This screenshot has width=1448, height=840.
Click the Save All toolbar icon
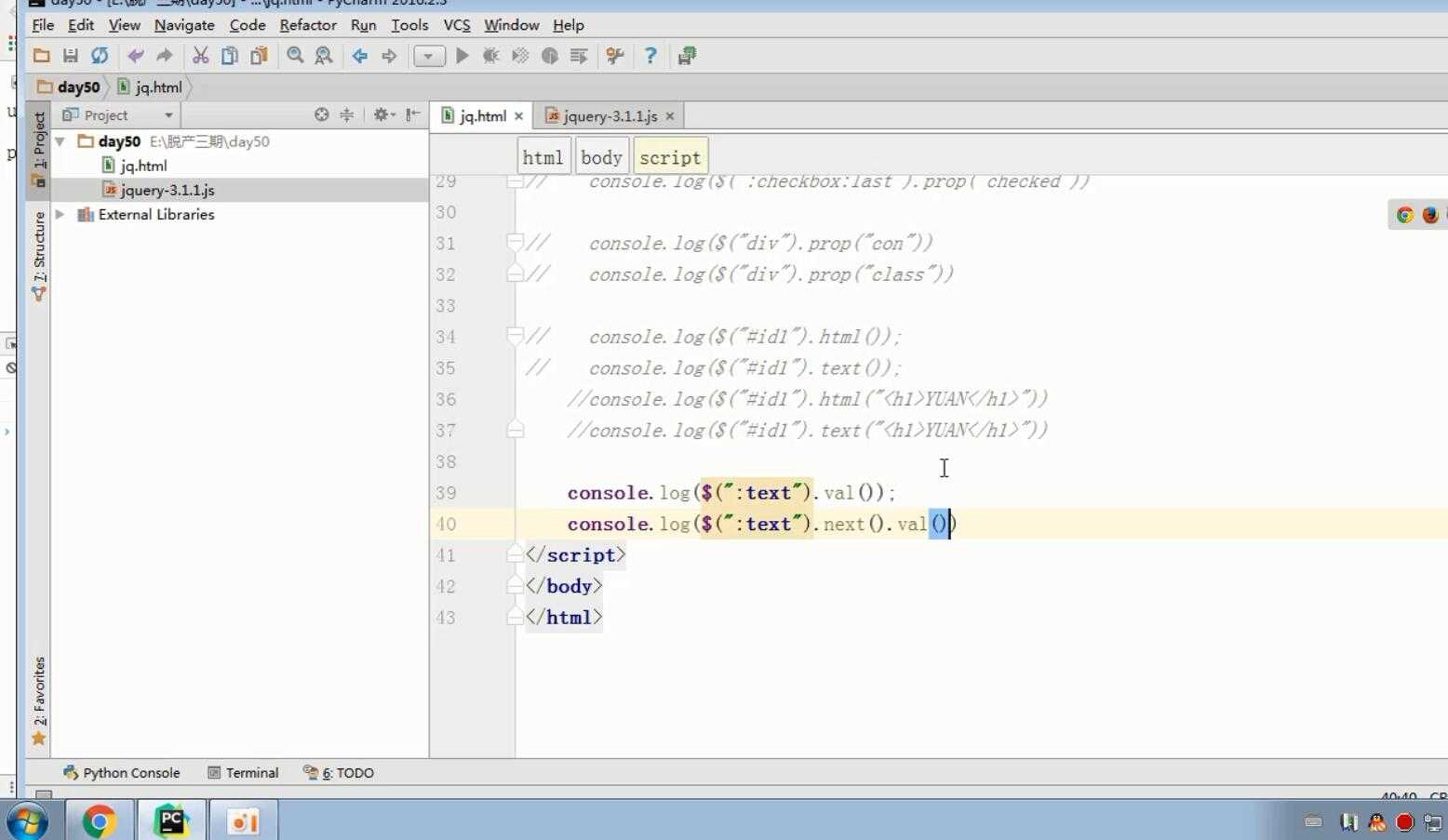pos(70,56)
